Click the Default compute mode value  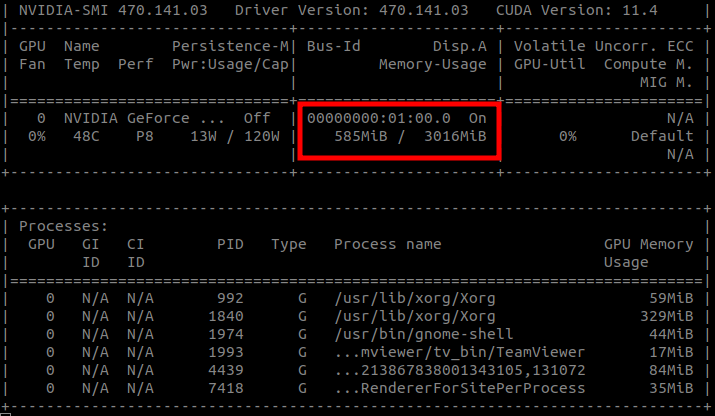(x=662, y=136)
